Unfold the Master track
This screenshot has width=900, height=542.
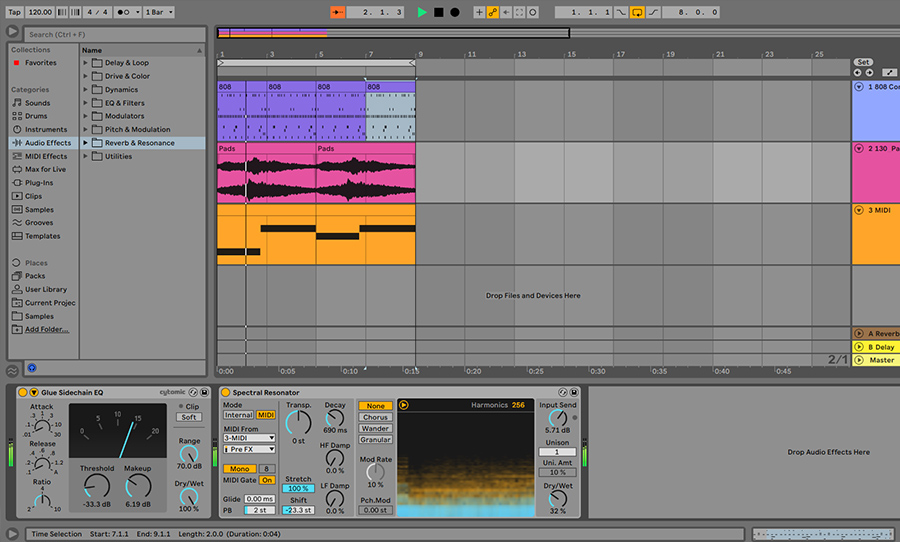pyautogui.click(x=859, y=360)
